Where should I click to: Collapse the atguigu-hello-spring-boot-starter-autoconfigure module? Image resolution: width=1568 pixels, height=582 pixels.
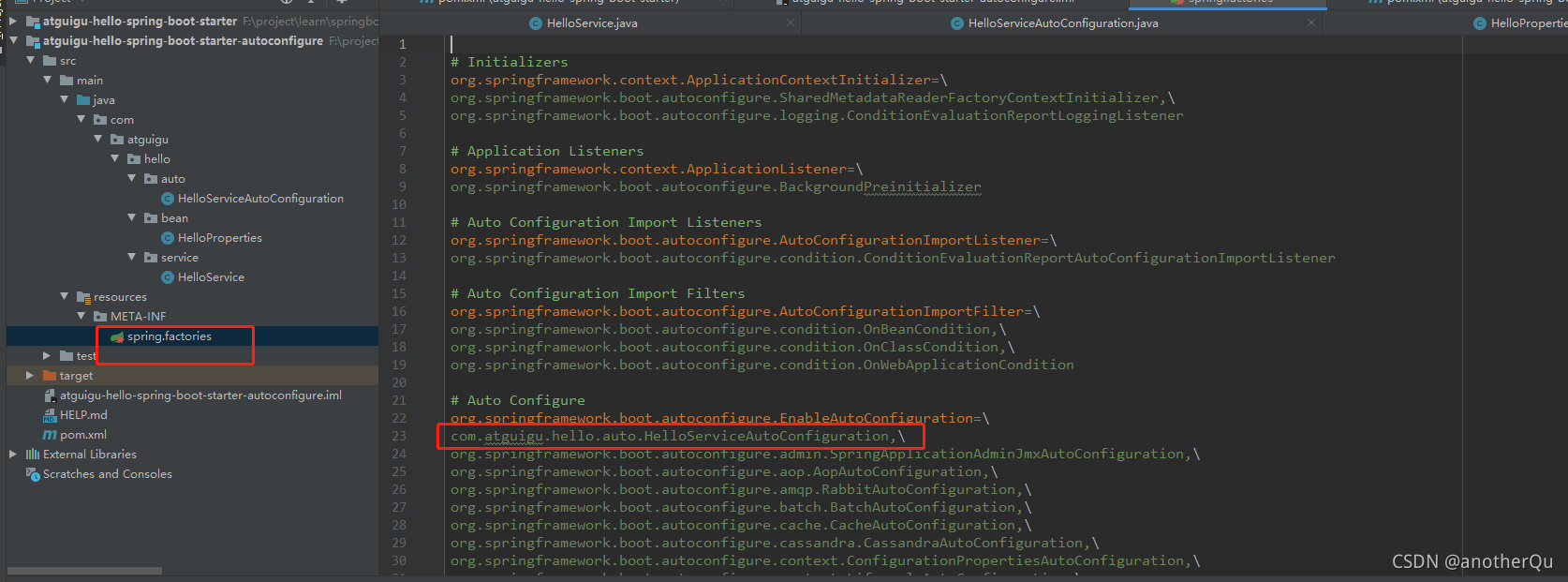tap(13, 40)
